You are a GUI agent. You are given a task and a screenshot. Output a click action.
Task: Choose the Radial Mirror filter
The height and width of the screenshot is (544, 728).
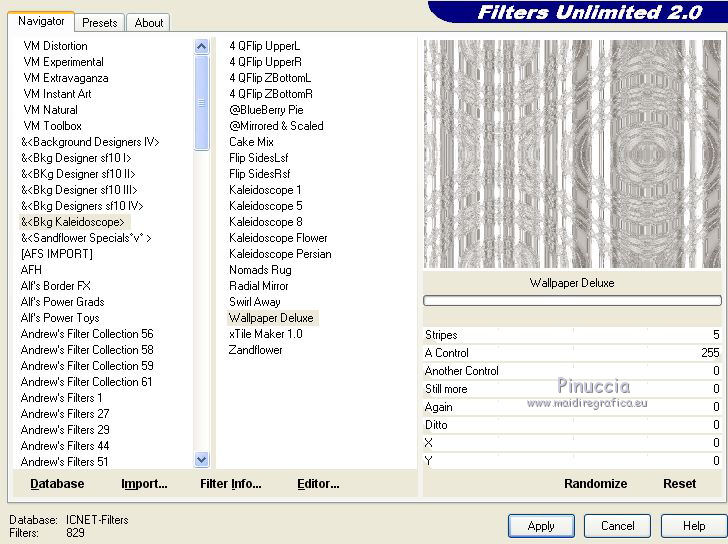point(259,286)
